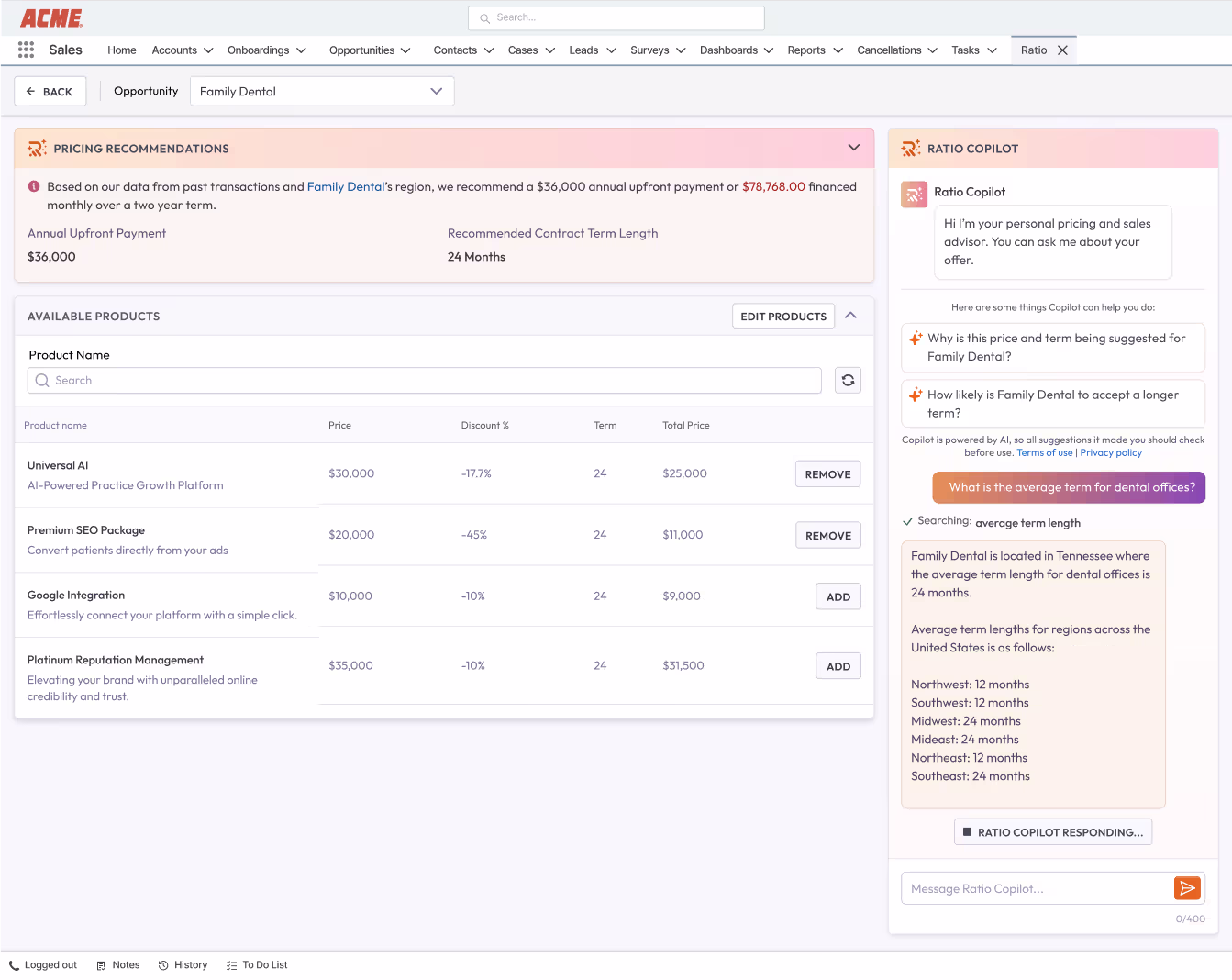Screen dimensions: 1232x980
Task: Expand the Surveys menu chevron
Action: pos(681,50)
